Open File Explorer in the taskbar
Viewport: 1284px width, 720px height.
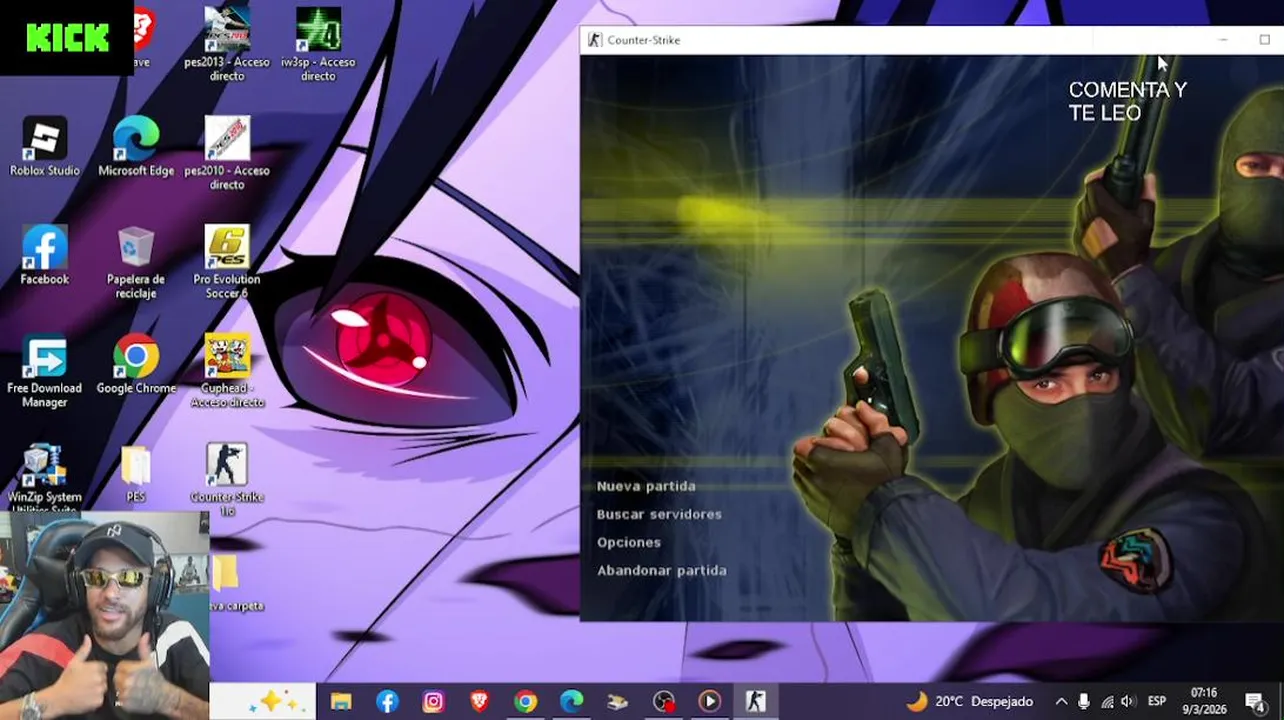click(x=341, y=702)
